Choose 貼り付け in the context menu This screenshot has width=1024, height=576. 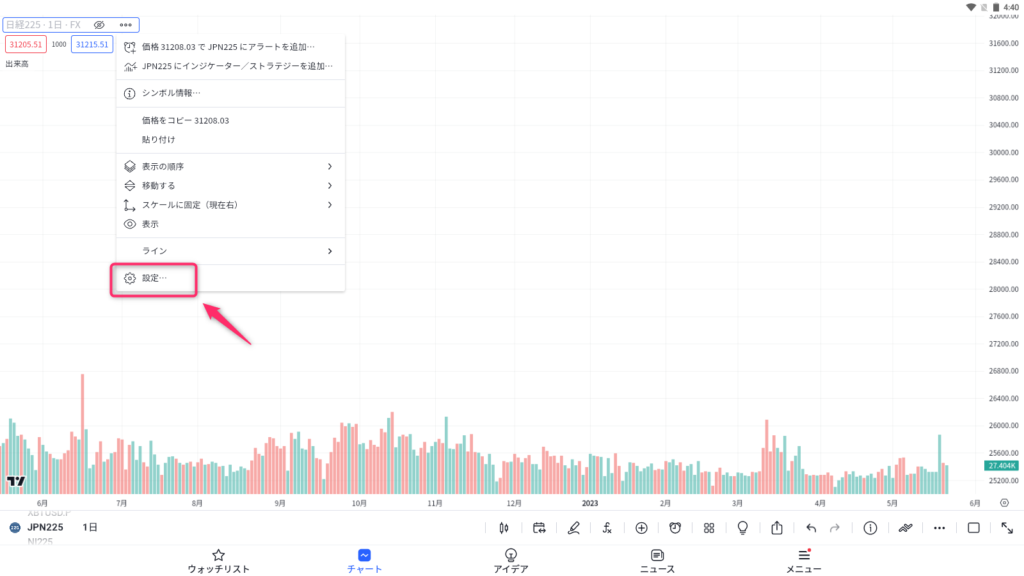pos(231,139)
